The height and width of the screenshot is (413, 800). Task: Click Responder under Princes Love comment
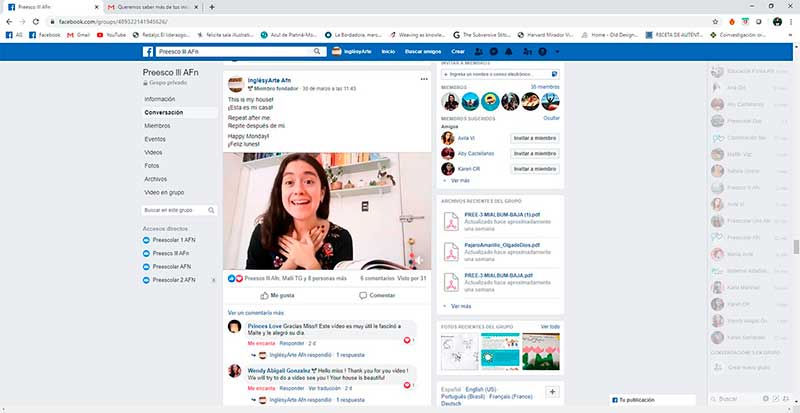[292, 344]
